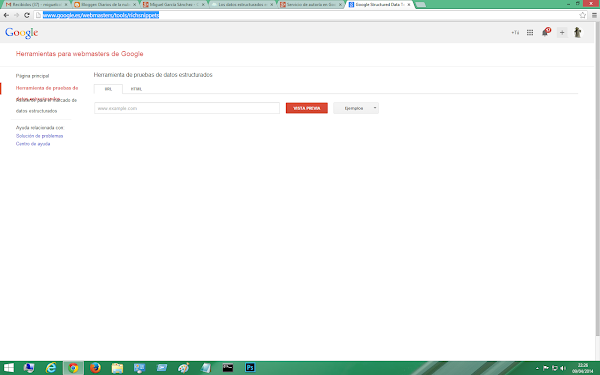Switch to the Los datos estructurados tab
600x375 pixels.
coord(242,5)
